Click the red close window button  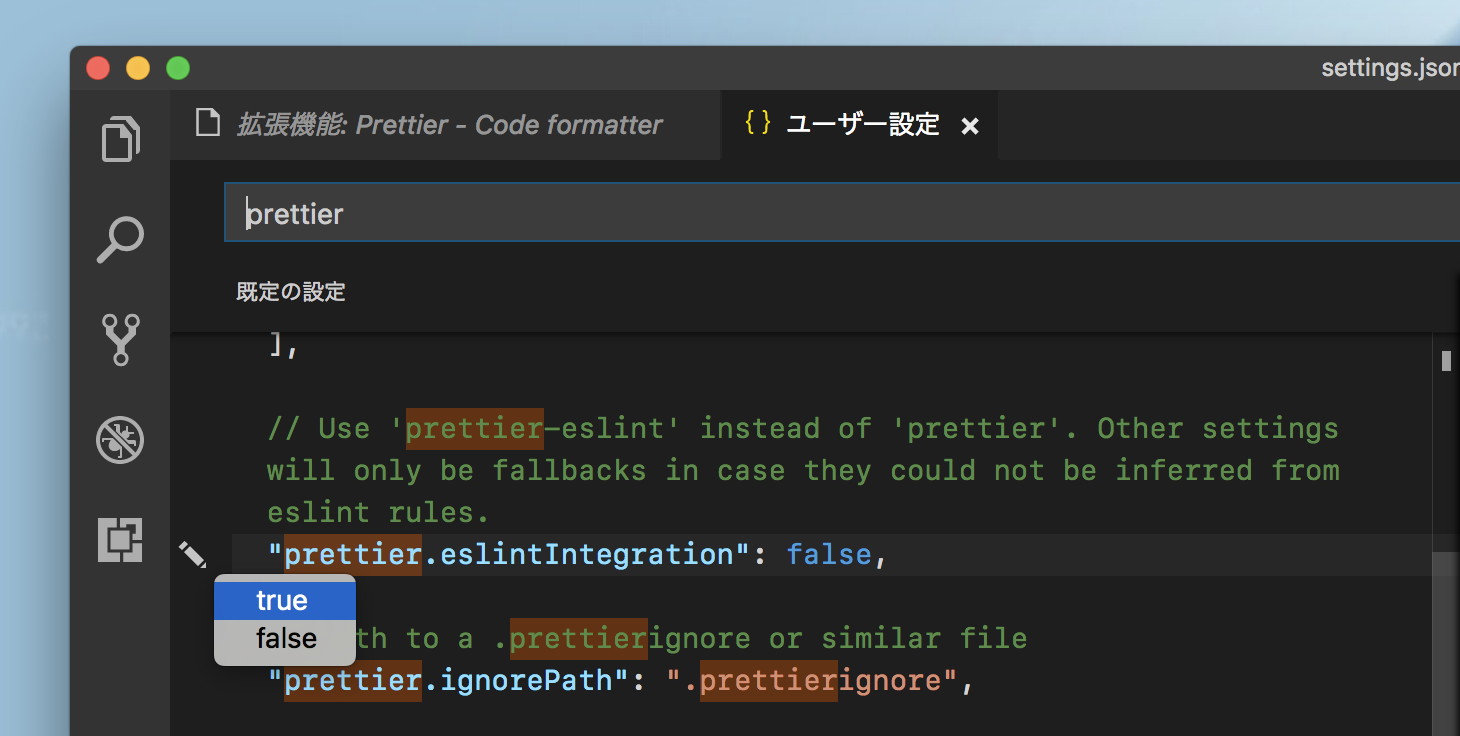point(98,68)
